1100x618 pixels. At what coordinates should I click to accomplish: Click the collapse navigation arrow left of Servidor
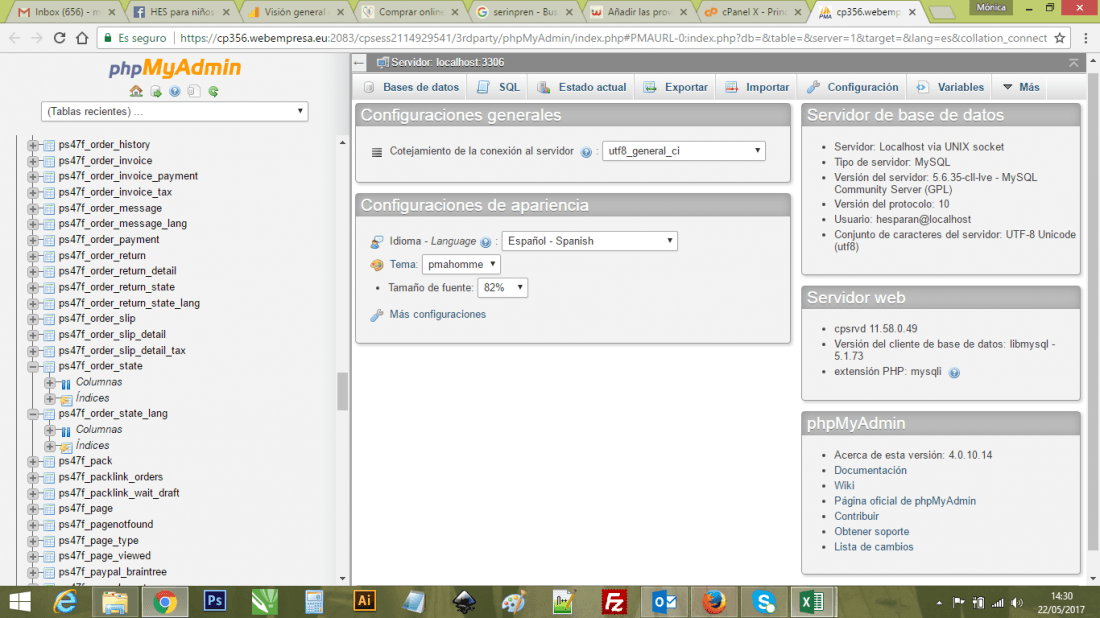point(359,62)
